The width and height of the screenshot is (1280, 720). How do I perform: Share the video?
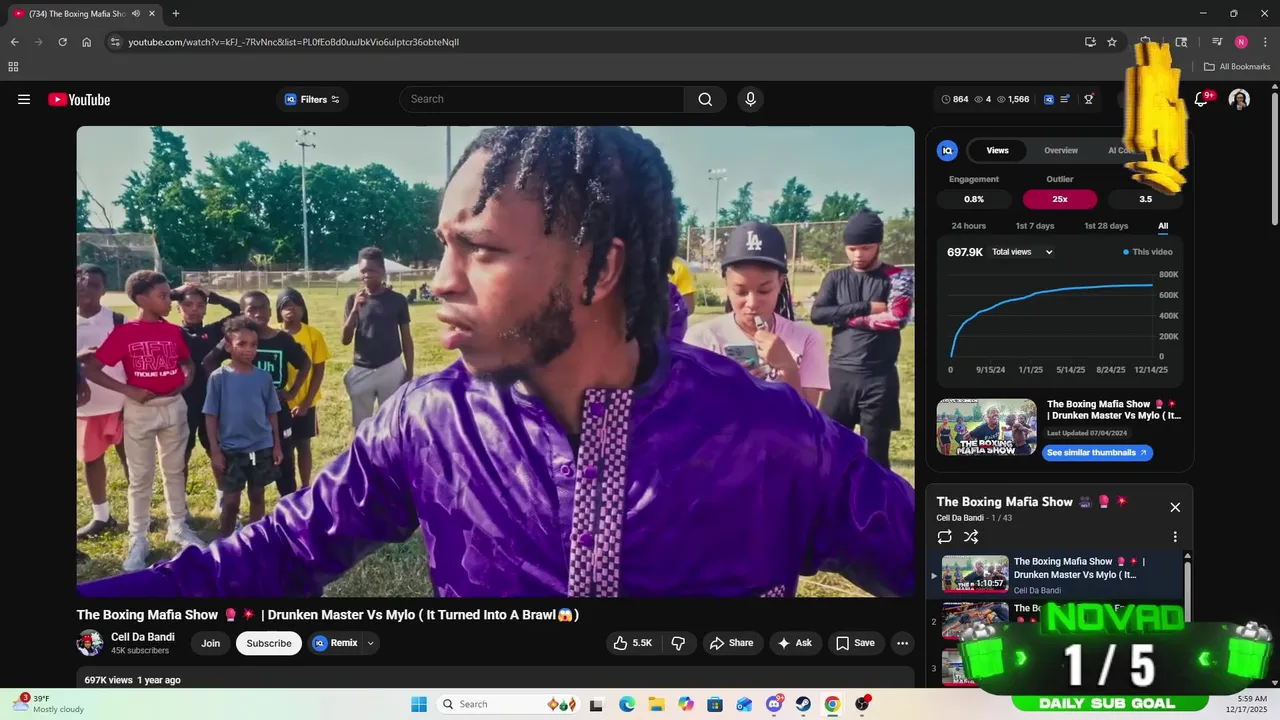click(x=731, y=643)
